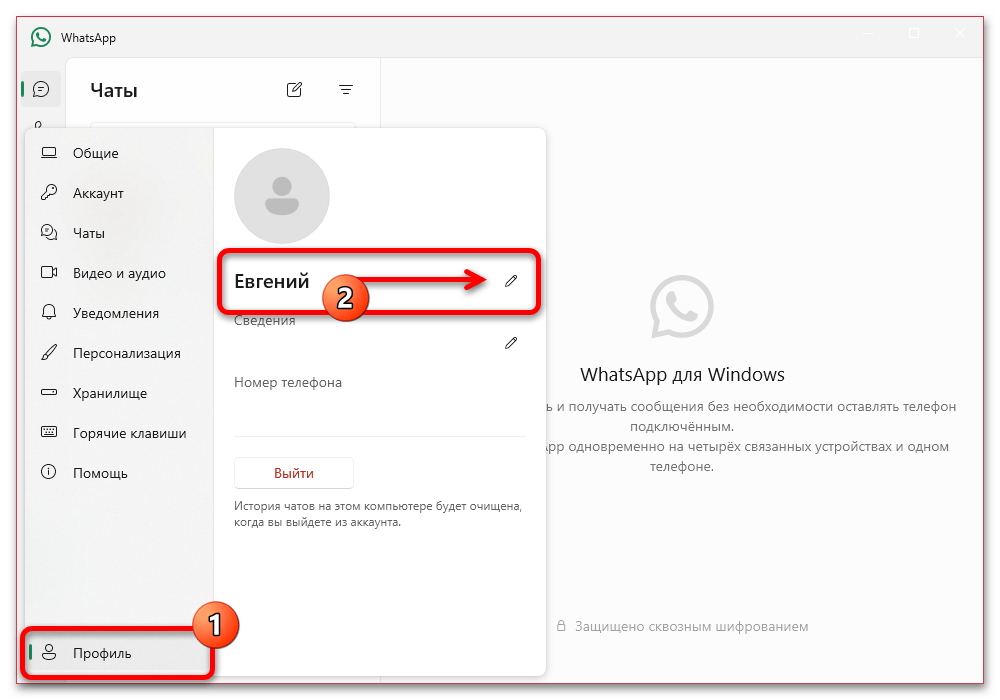Click the pencil icon next to Евгений

click(511, 281)
